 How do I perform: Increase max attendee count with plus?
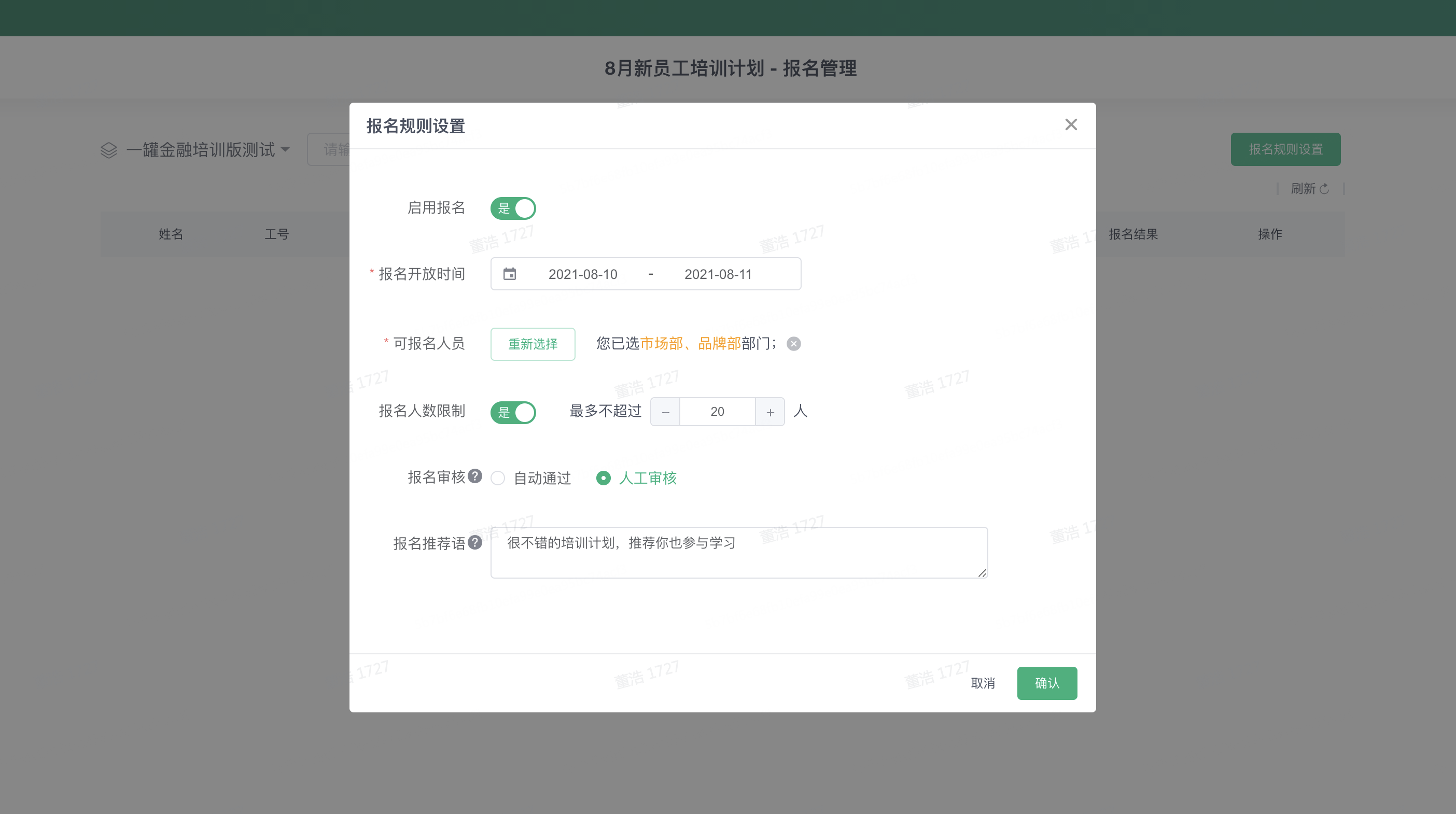[x=770, y=412]
